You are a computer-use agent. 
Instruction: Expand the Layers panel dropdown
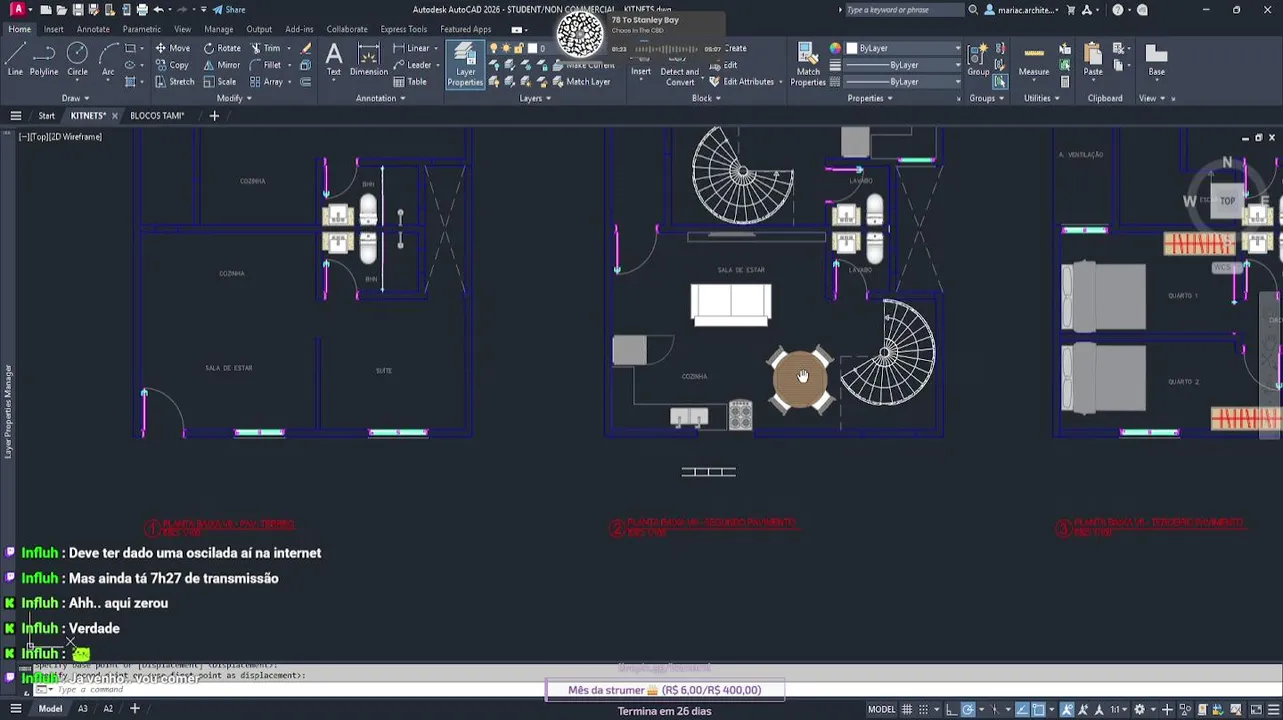(535, 98)
